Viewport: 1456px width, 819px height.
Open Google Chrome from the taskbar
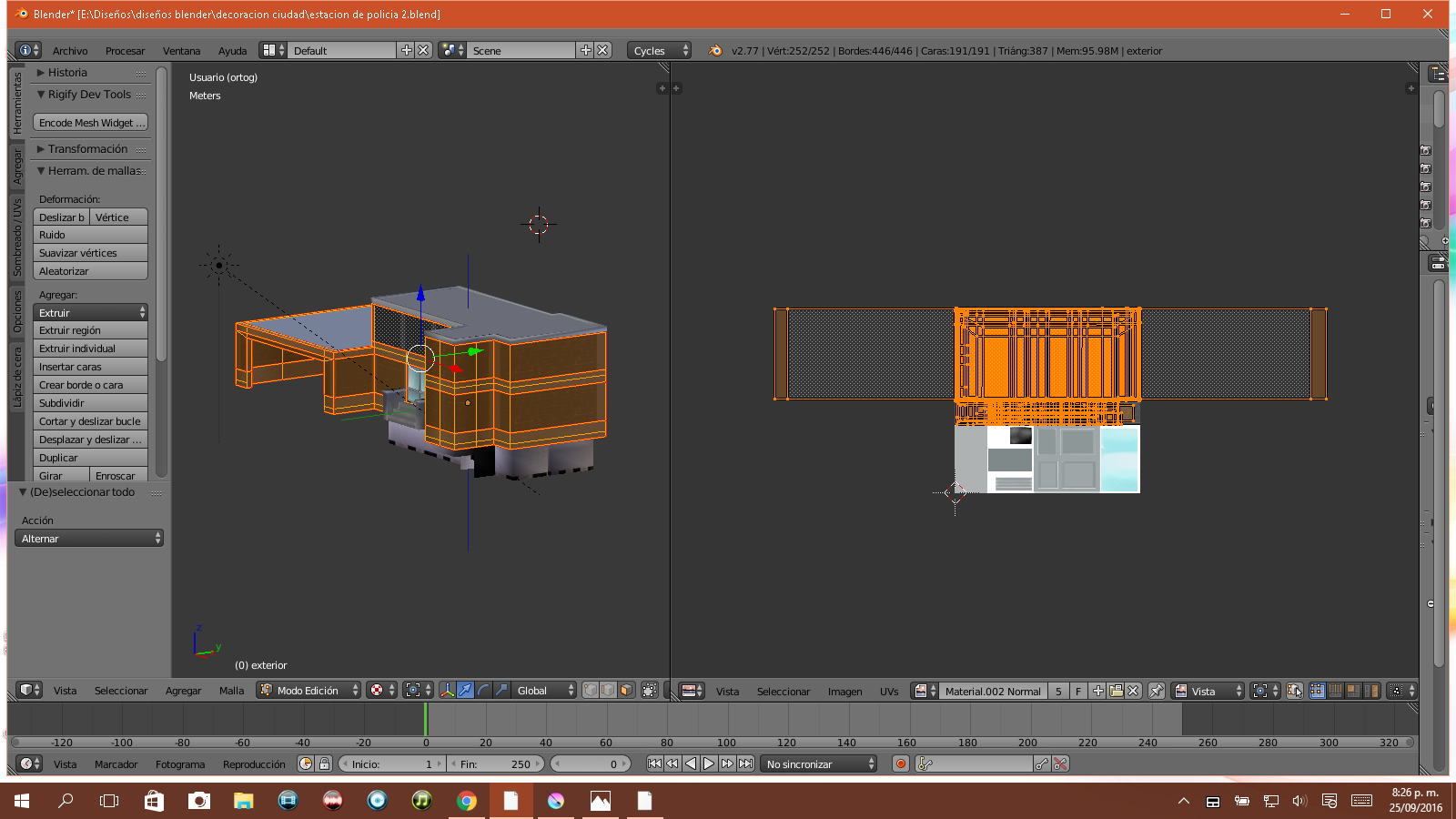(467, 801)
